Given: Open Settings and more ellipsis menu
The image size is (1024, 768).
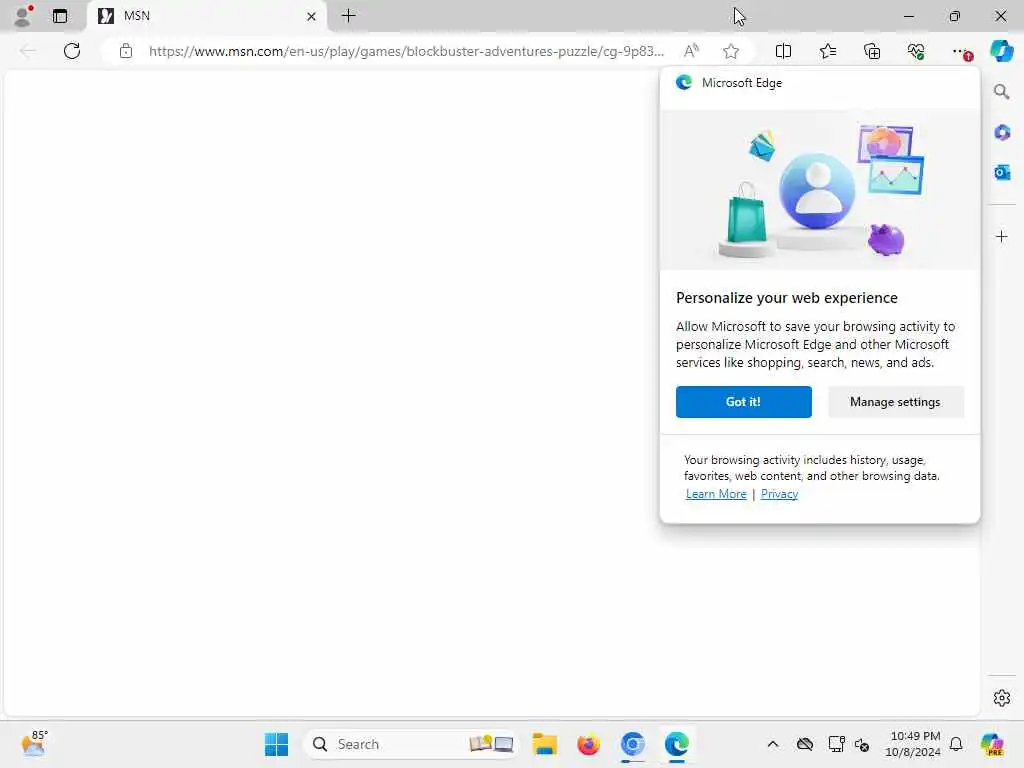Looking at the screenshot, I should (960, 51).
